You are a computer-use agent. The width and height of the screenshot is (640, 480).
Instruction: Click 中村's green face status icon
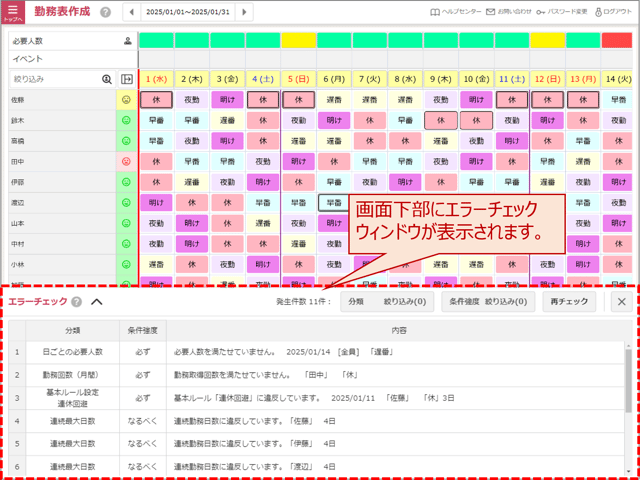(x=127, y=244)
